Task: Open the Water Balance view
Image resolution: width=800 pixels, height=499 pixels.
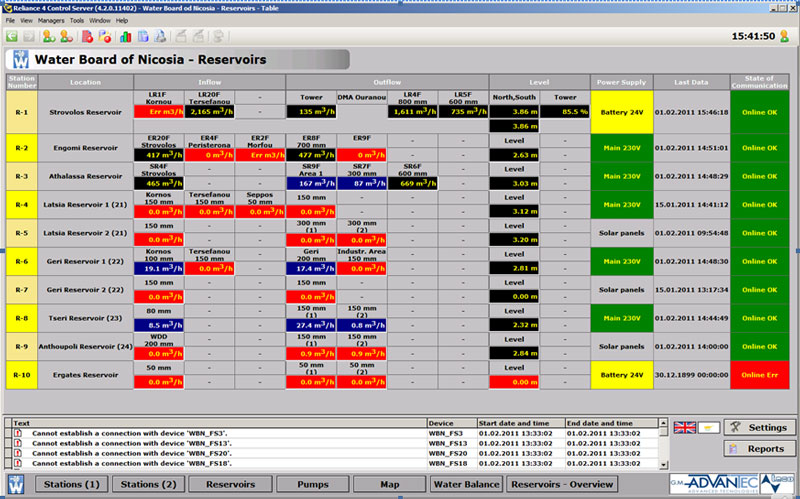Action: (465, 485)
